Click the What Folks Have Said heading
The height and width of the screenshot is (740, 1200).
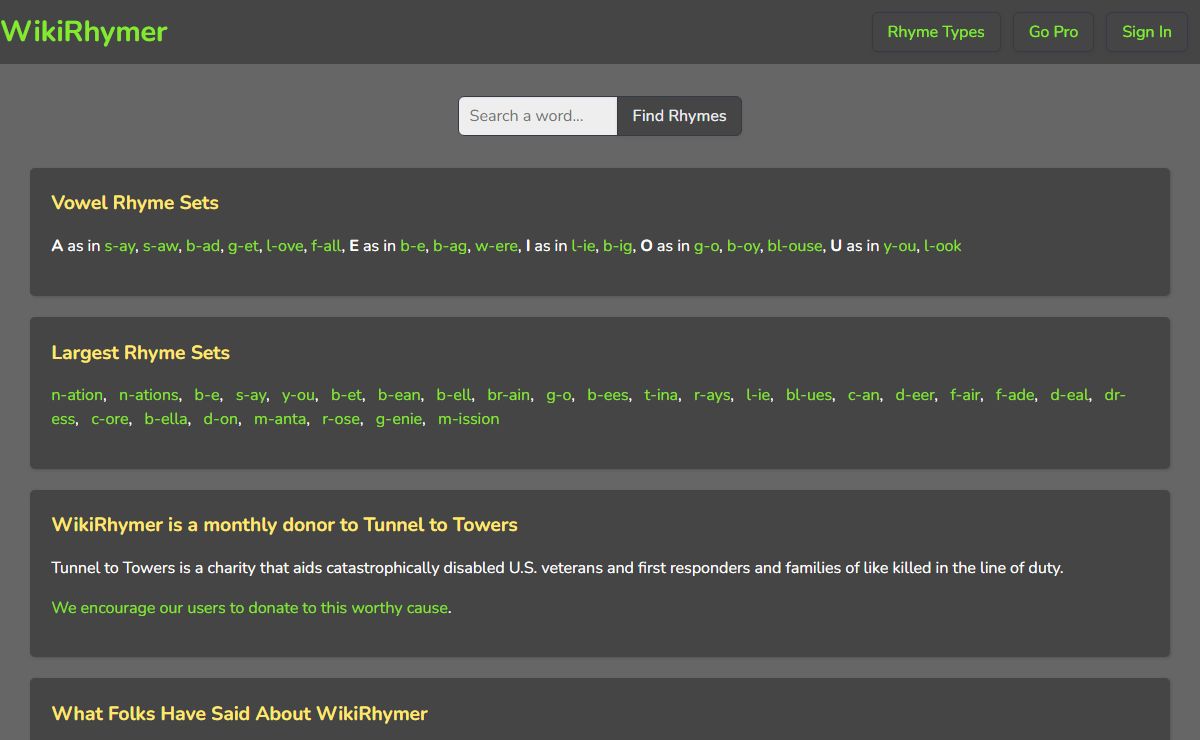point(240,714)
